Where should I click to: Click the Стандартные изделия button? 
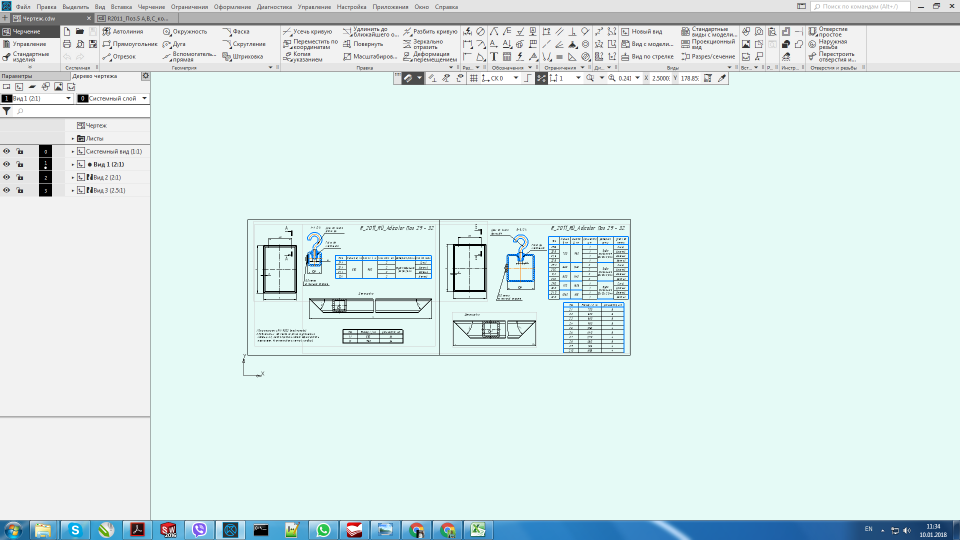pyautogui.click(x=29, y=56)
